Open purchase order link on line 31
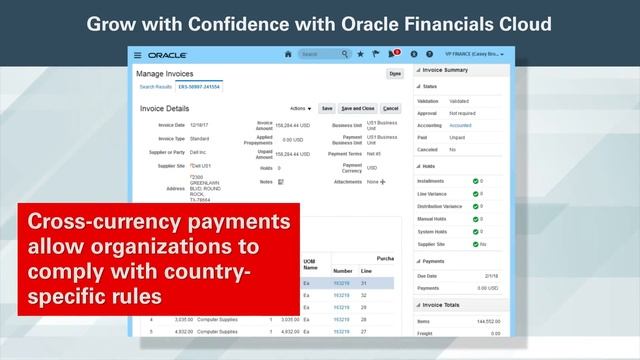Image resolution: width=640 pixels, height=360 pixels. pos(341,283)
